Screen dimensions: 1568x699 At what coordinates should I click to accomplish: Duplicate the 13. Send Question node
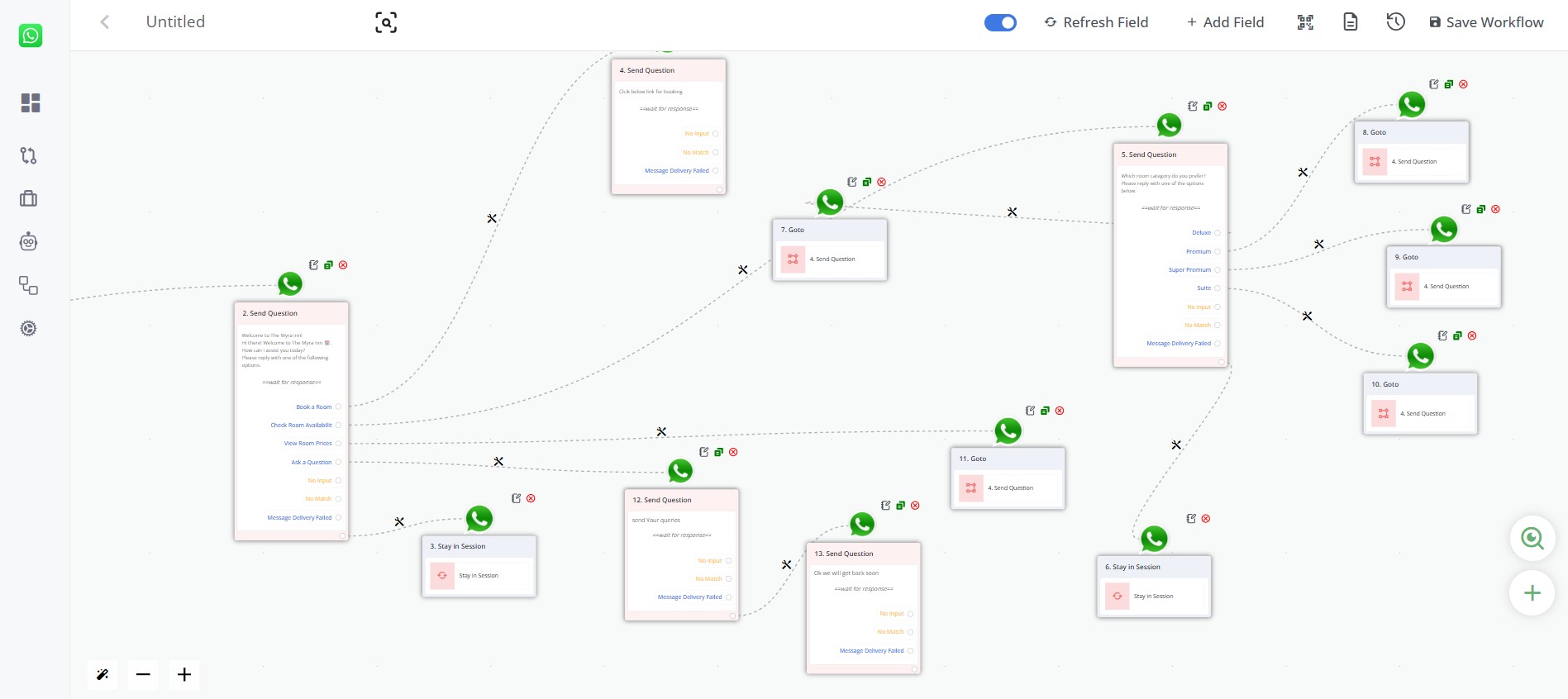pyautogui.click(x=900, y=506)
